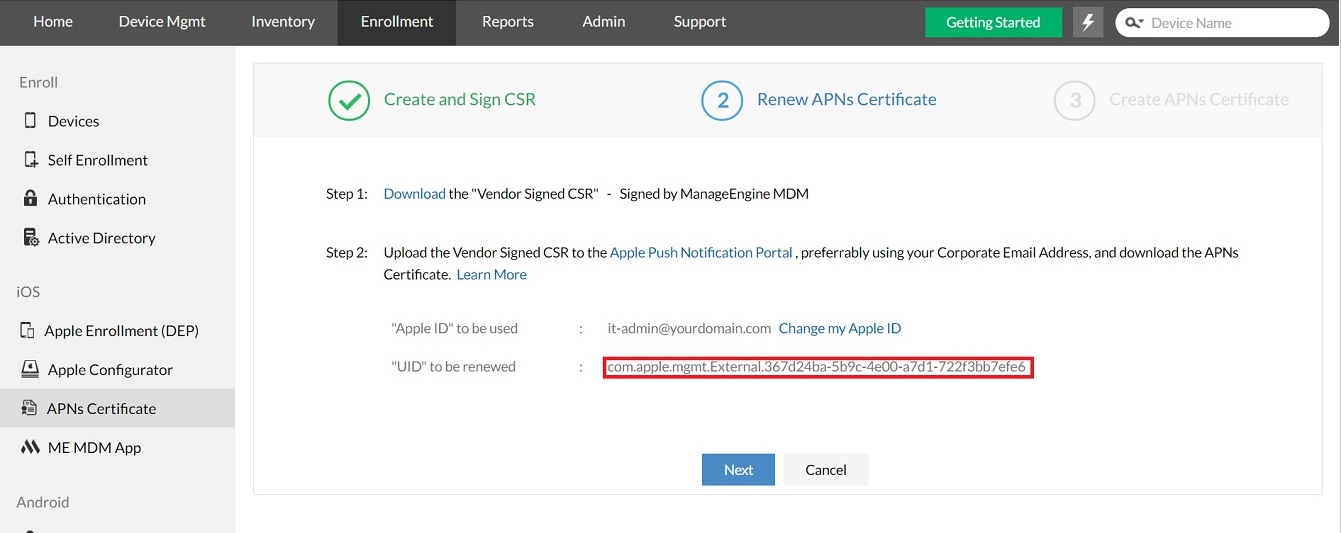Click the Active Directory icon
Image resolution: width=1341 pixels, height=533 pixels.
(30, 237)
